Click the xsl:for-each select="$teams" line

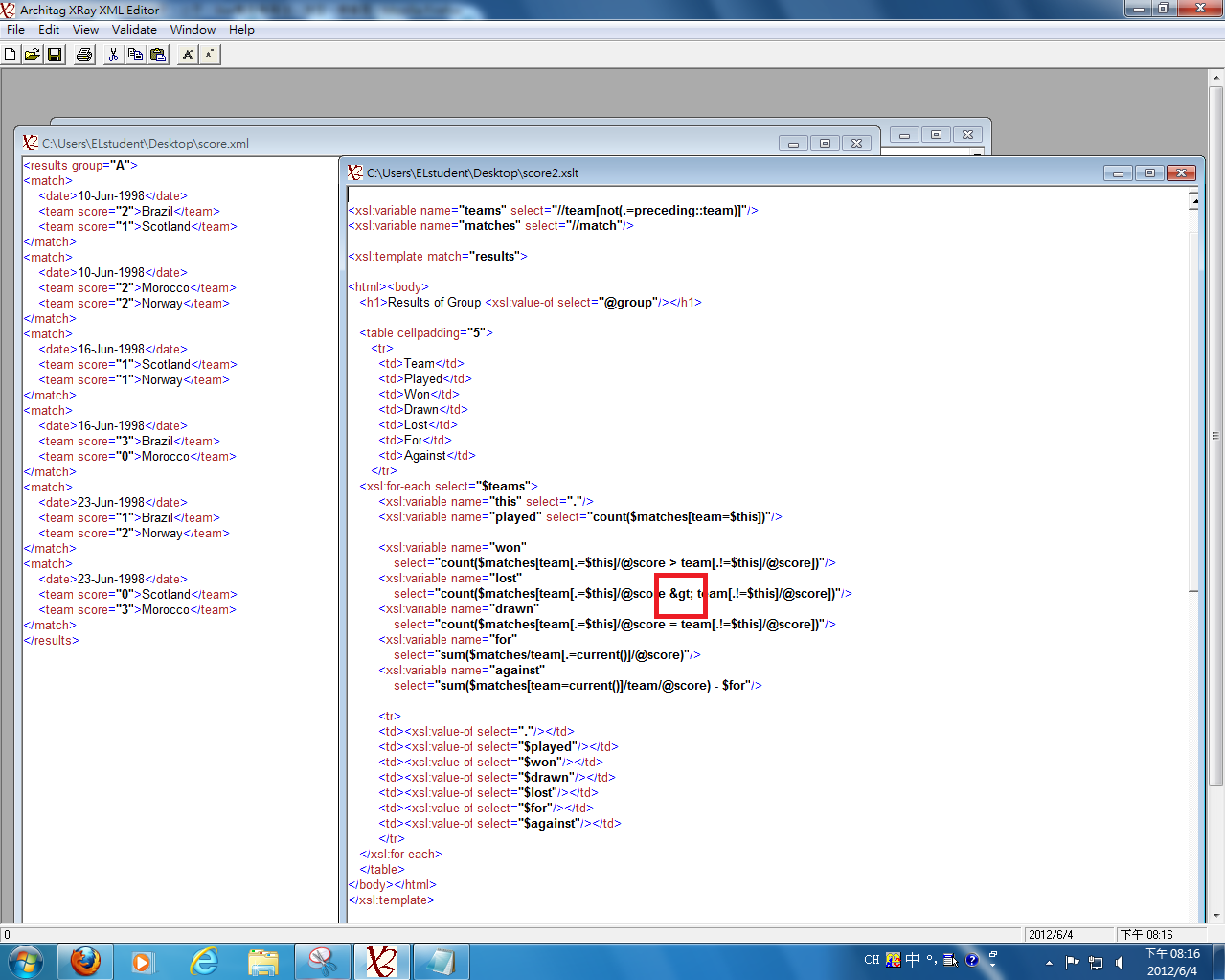[449, 486]
